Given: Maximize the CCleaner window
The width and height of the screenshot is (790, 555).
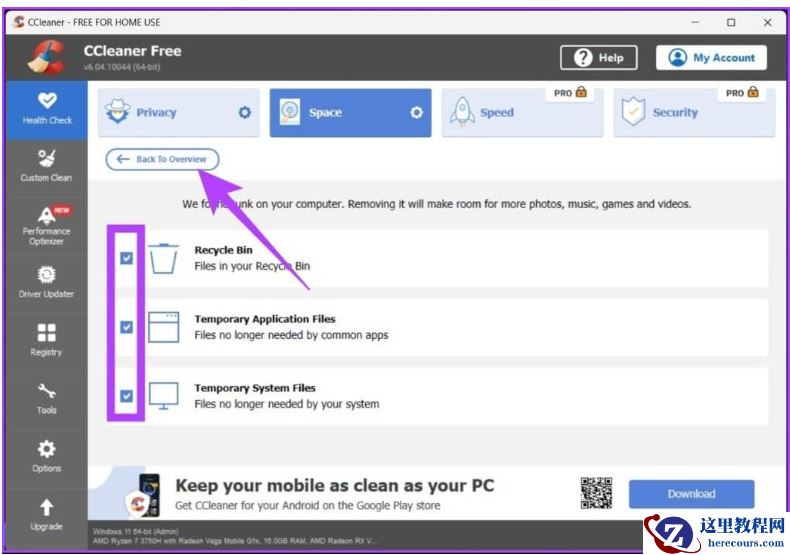Looking at the screenshot, I should [731, 22].
